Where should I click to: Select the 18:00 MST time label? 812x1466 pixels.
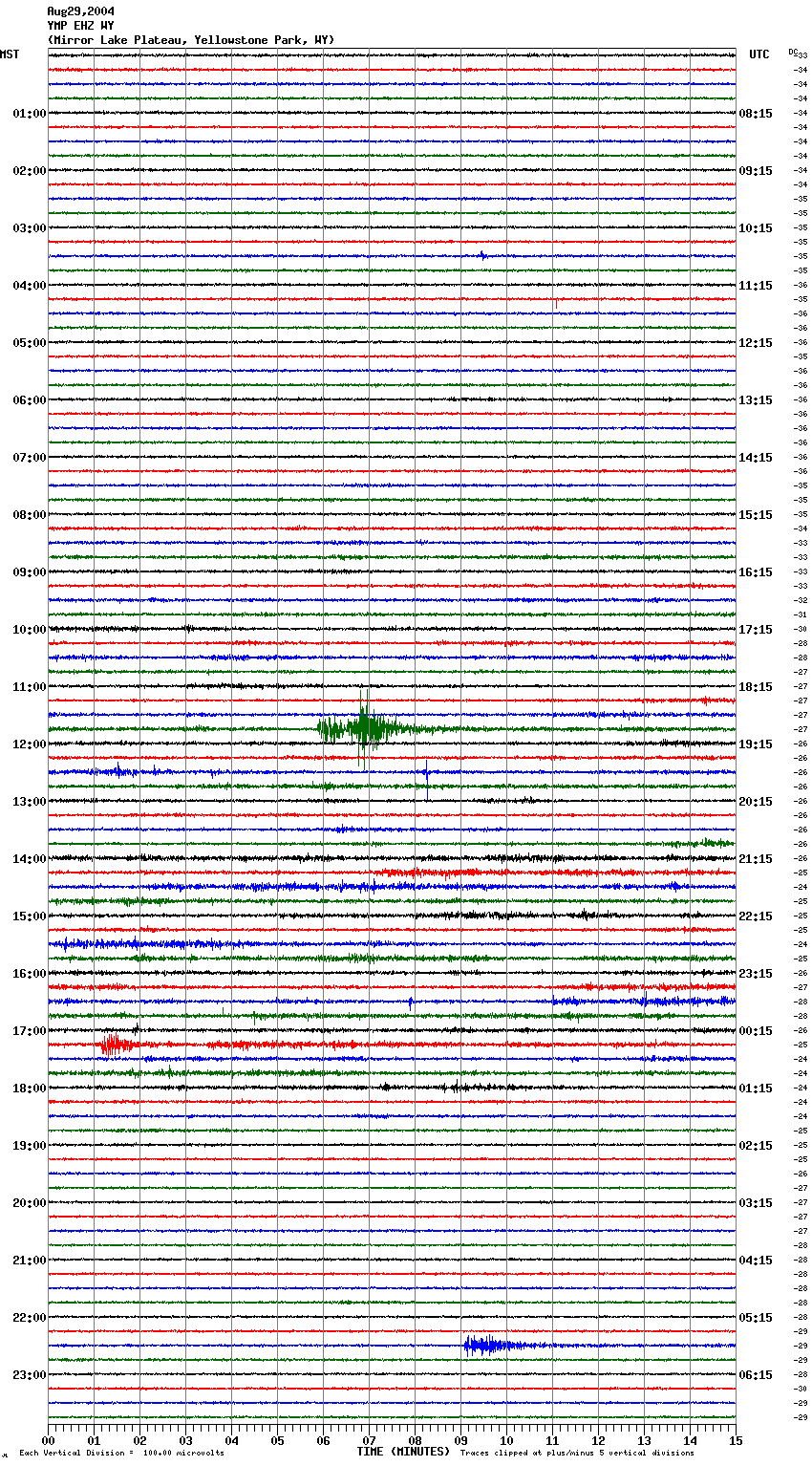(x=30, y=1089)
